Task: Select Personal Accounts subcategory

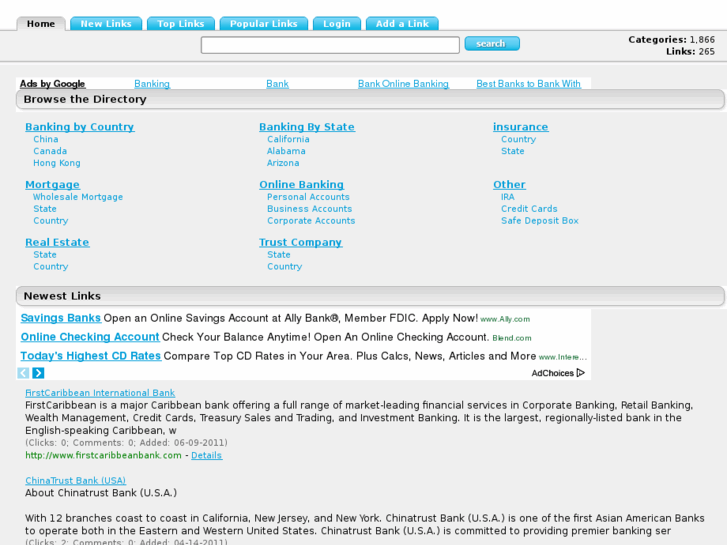Action: (308, 197)
